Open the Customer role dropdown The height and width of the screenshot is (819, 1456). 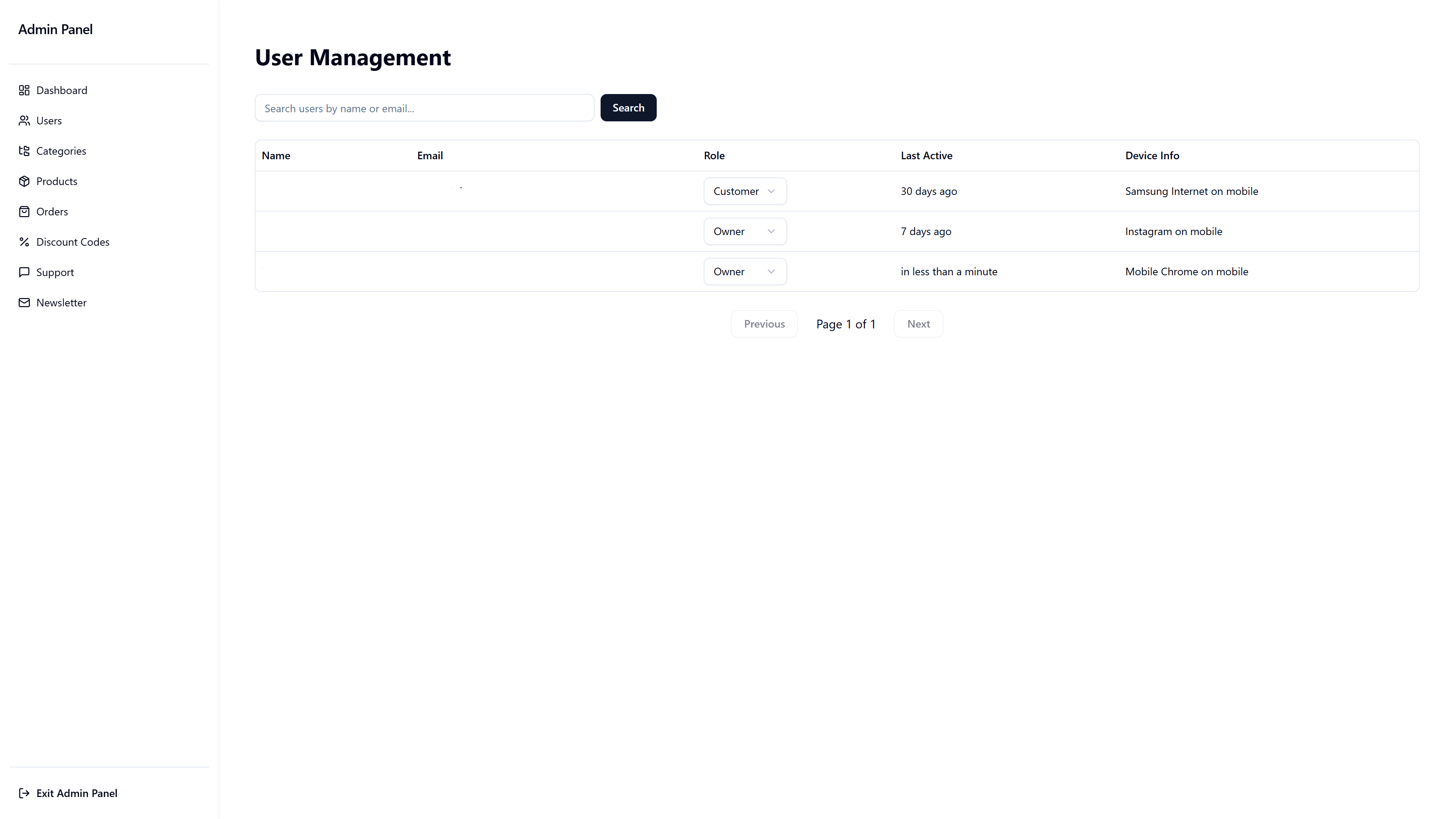click(745, 191)
